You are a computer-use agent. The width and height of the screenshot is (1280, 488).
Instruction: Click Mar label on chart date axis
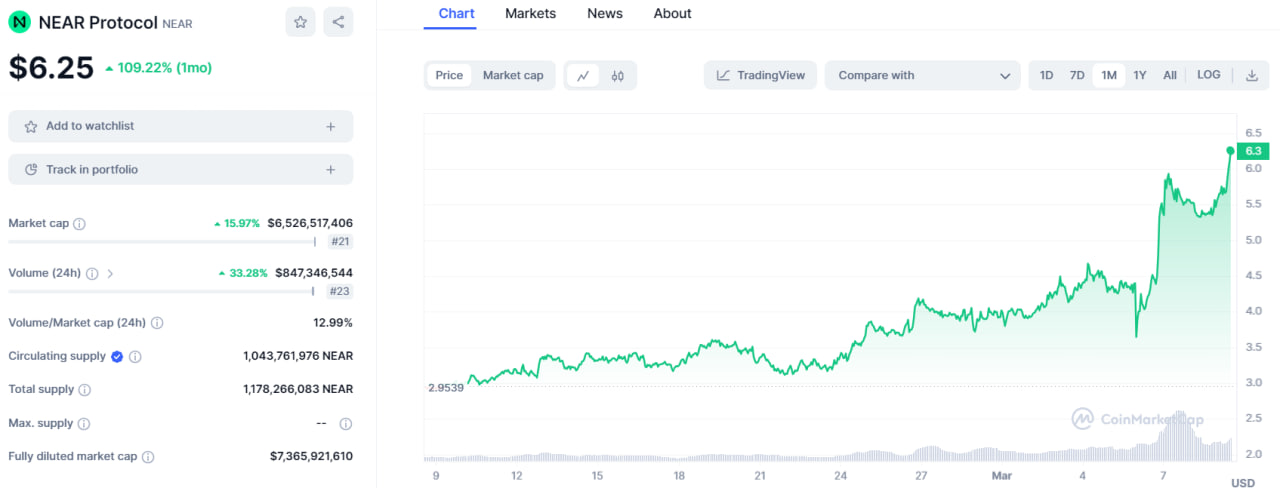(x=1001, y=476)
